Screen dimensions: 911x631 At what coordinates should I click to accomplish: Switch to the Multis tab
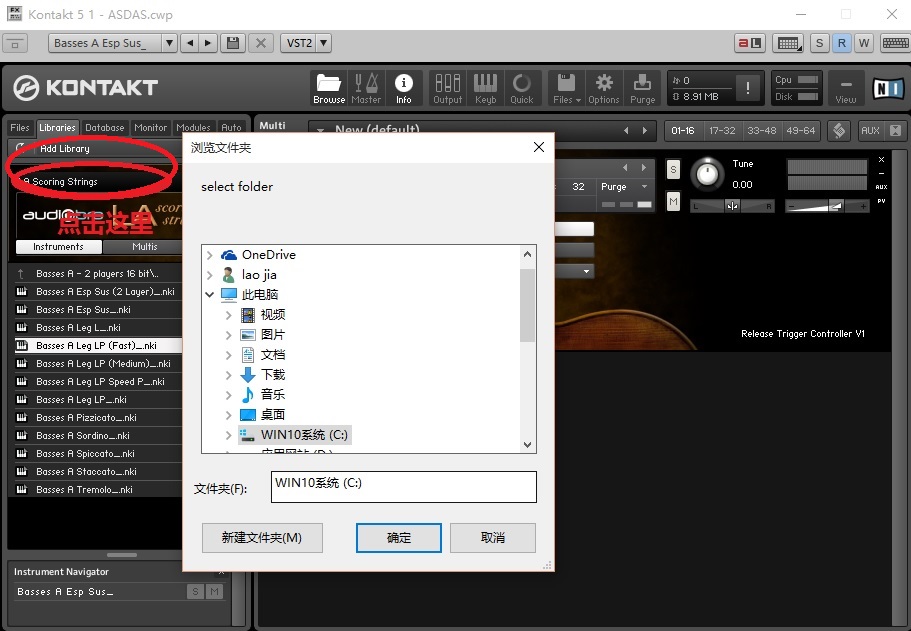pos(145,246)
